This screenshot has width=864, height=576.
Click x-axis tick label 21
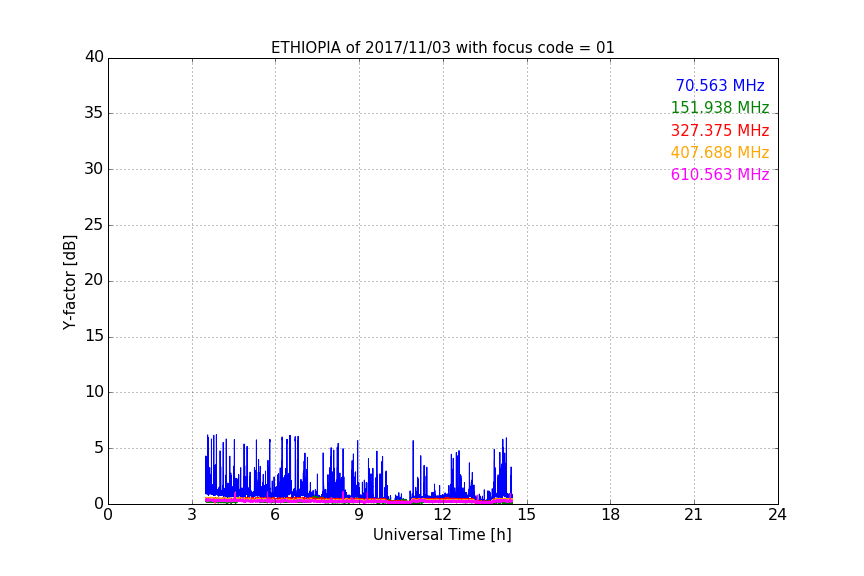[694, 515]
